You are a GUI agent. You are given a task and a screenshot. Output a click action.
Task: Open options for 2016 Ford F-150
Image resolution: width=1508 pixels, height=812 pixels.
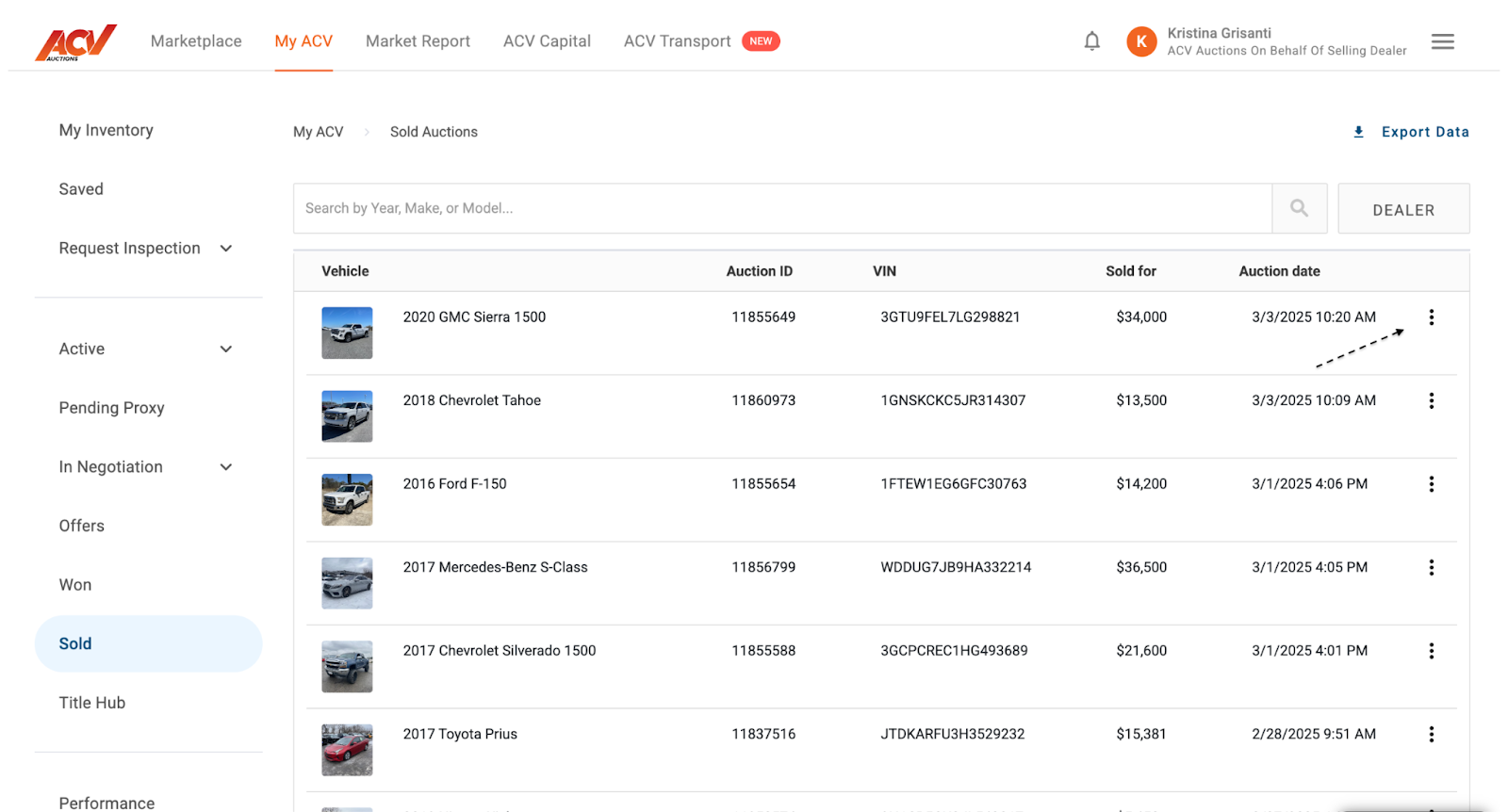[x=1431, y=484]
